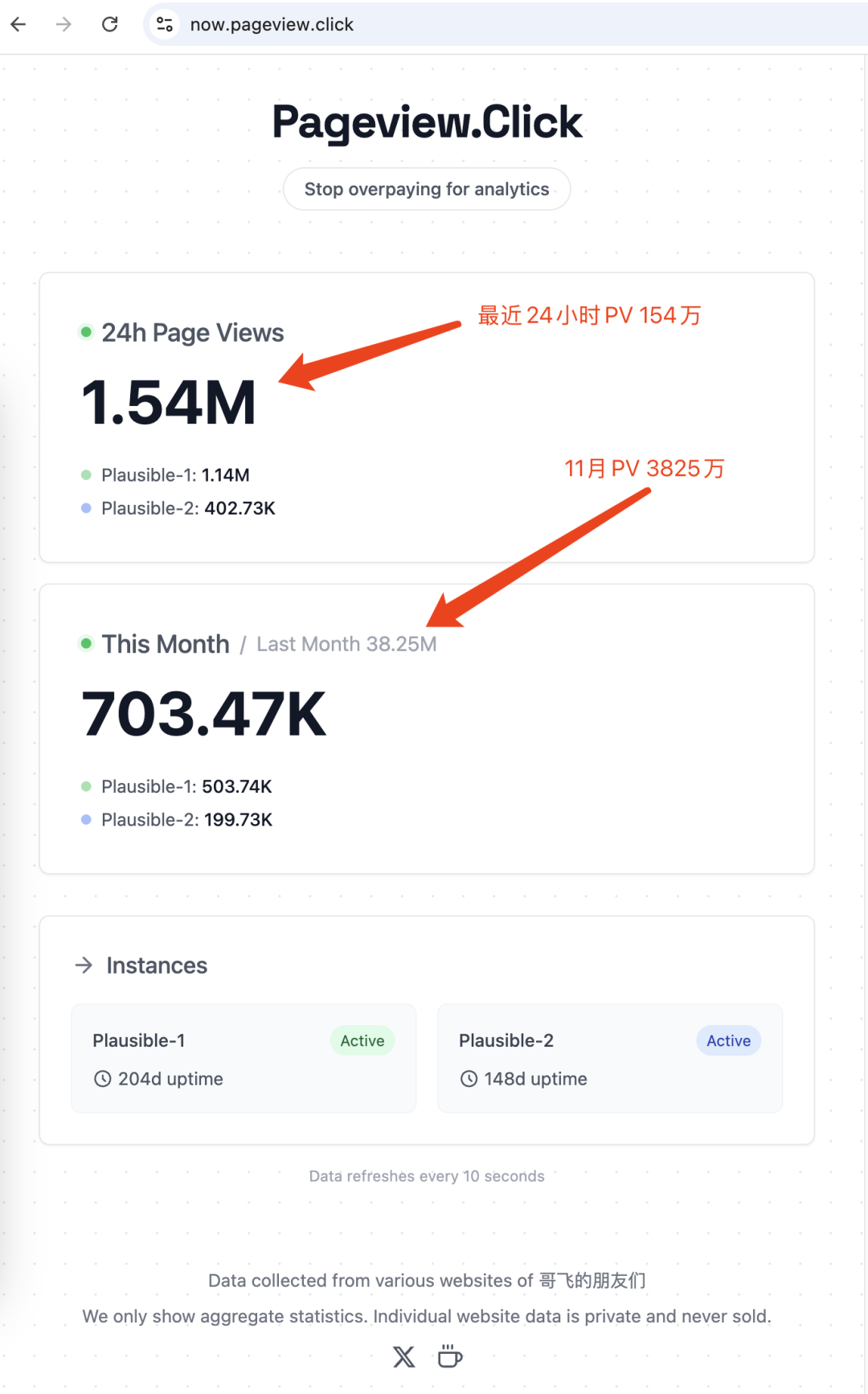Click the Last Month 38.25M text
This screenshot has height=1394, width=868.
(346, 644)
